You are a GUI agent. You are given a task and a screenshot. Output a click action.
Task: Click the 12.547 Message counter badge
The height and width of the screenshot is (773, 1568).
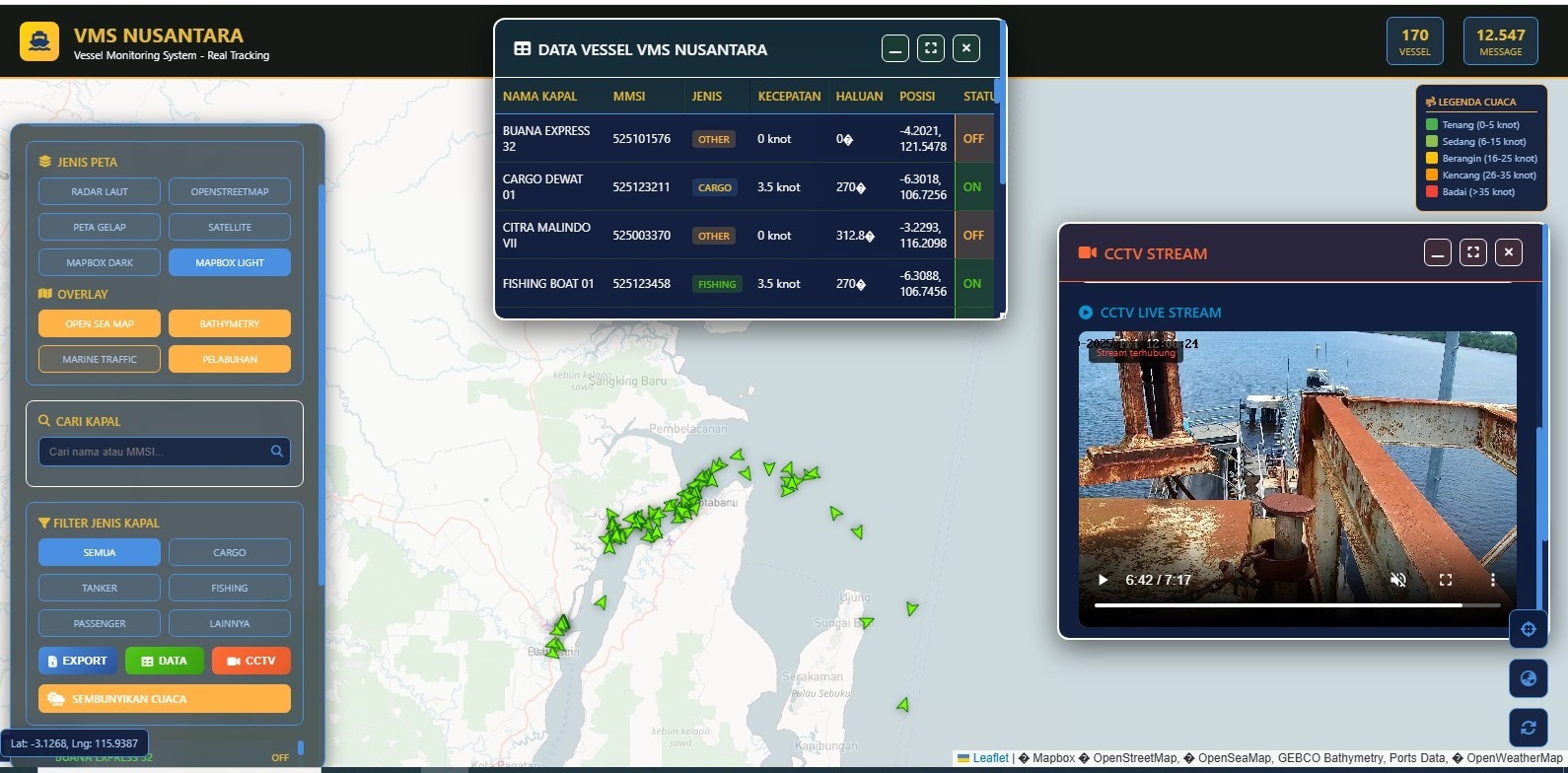click(x=1501, y=41)
